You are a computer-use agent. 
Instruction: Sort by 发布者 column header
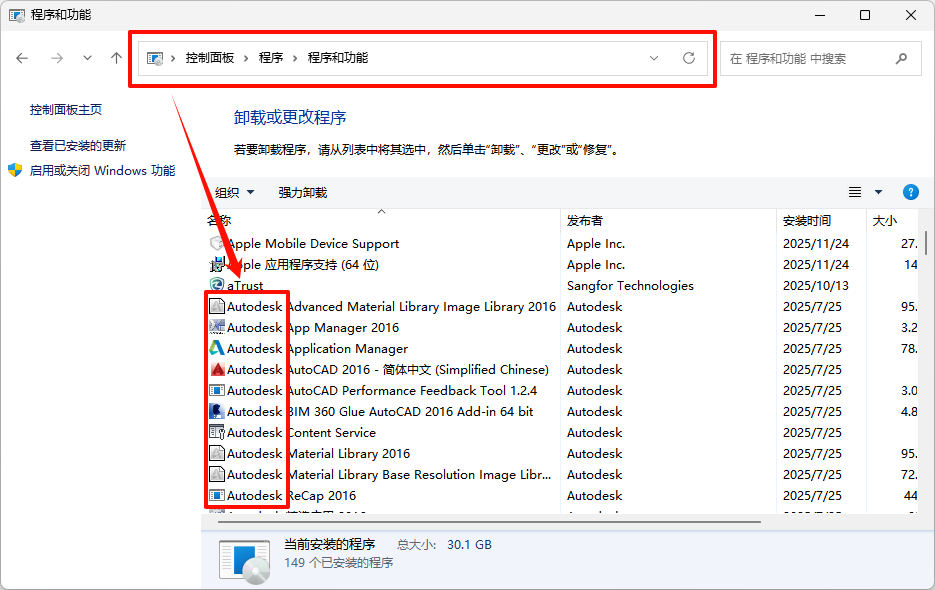(x=585, y=220)
